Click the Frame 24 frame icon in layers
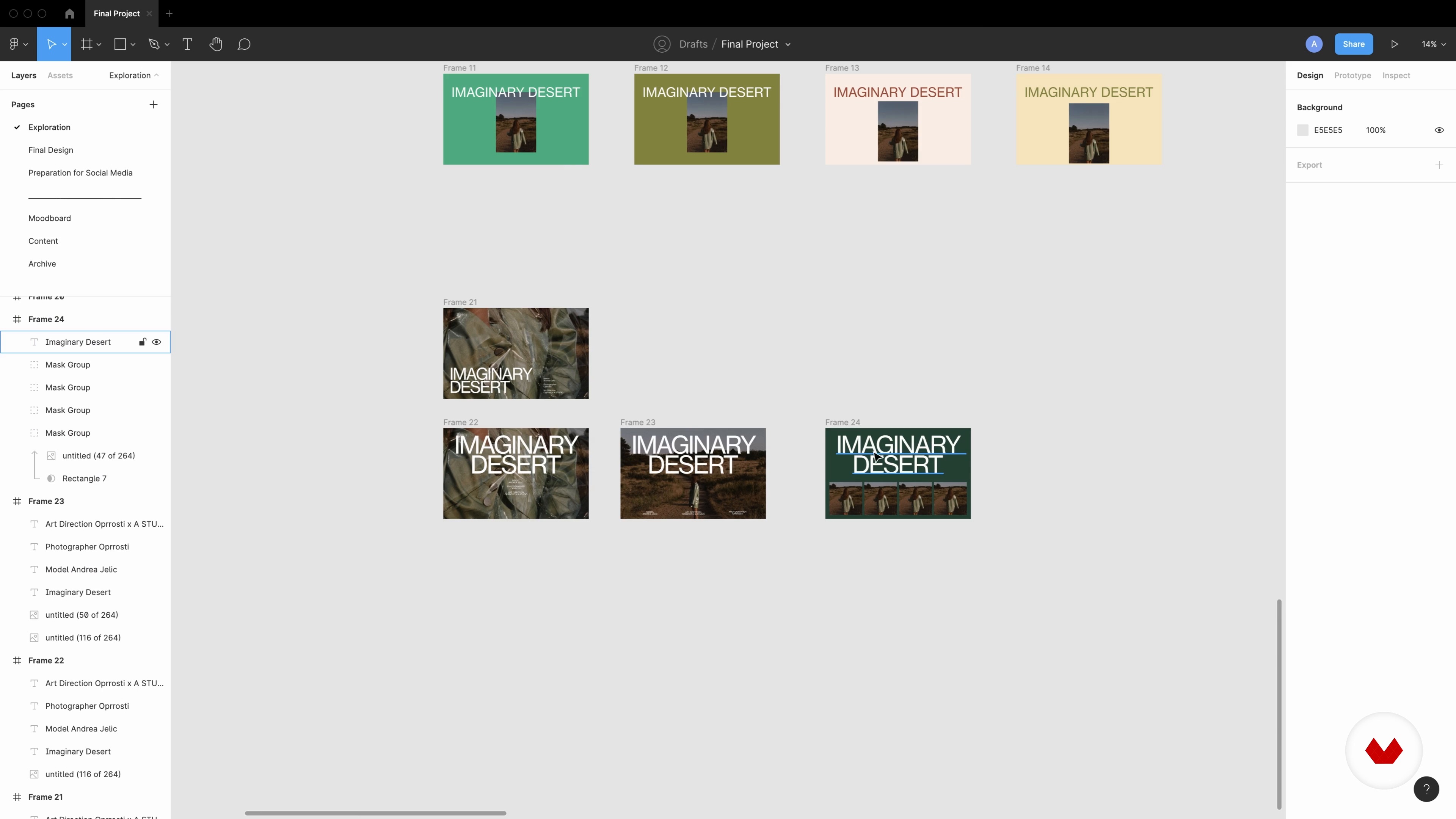Viewport: 1456px width, 819px height. click(17, 319)
